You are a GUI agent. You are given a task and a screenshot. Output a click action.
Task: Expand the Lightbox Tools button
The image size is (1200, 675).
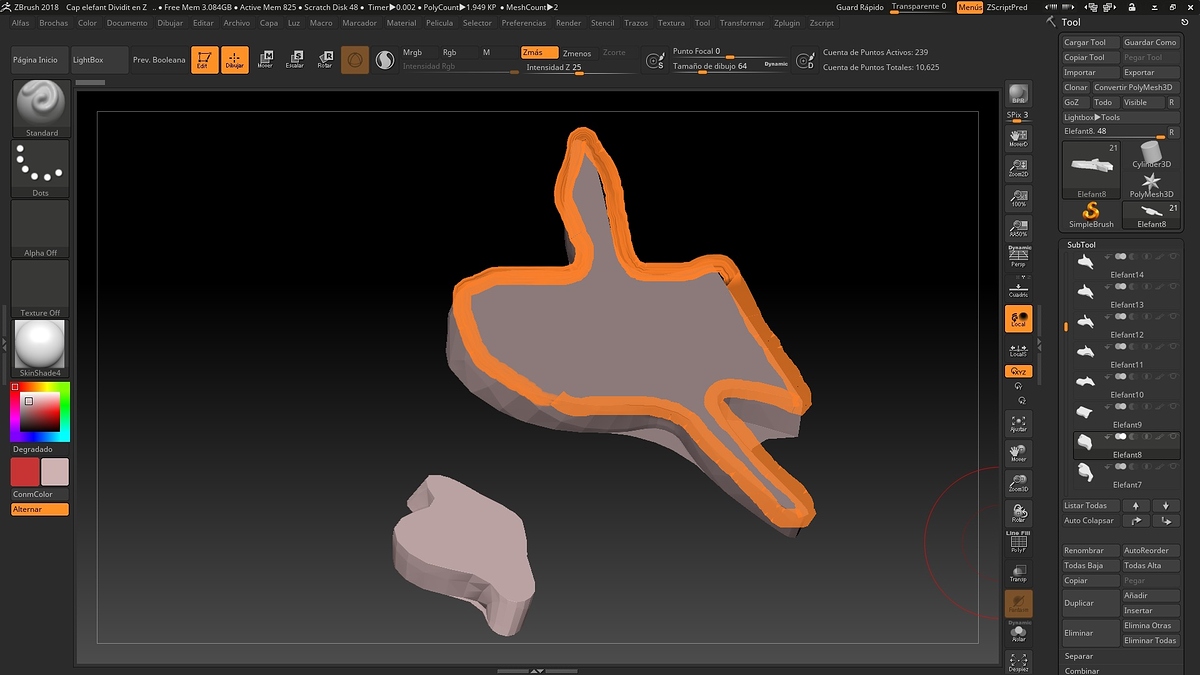[x=1120, y=117]
